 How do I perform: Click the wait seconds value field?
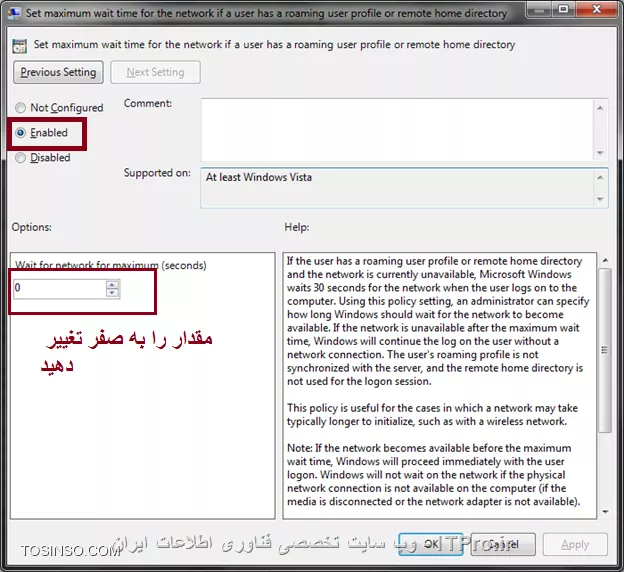click(59, 288)
